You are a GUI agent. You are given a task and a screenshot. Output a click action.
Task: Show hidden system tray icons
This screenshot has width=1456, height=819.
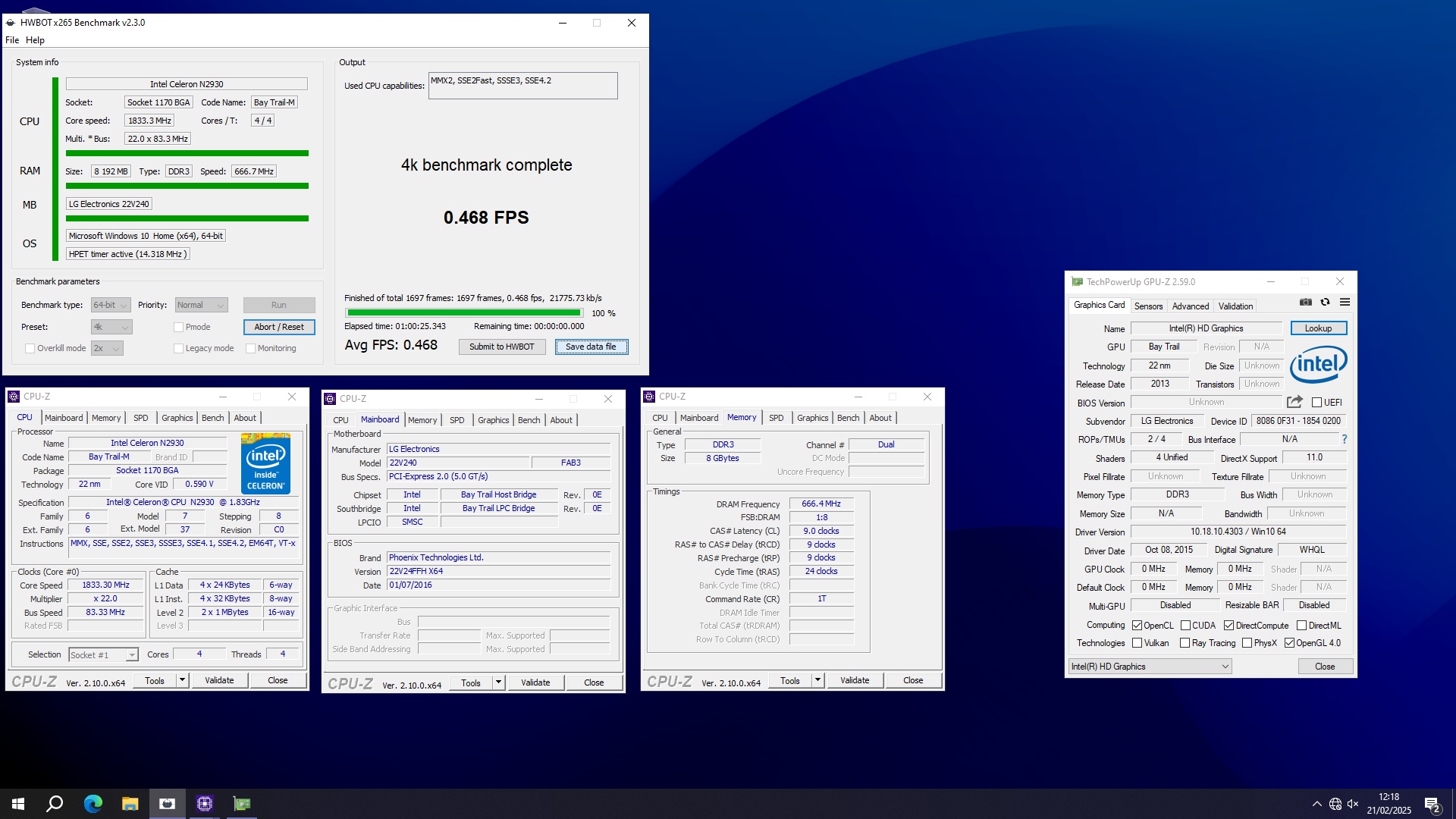point(1316,804)
